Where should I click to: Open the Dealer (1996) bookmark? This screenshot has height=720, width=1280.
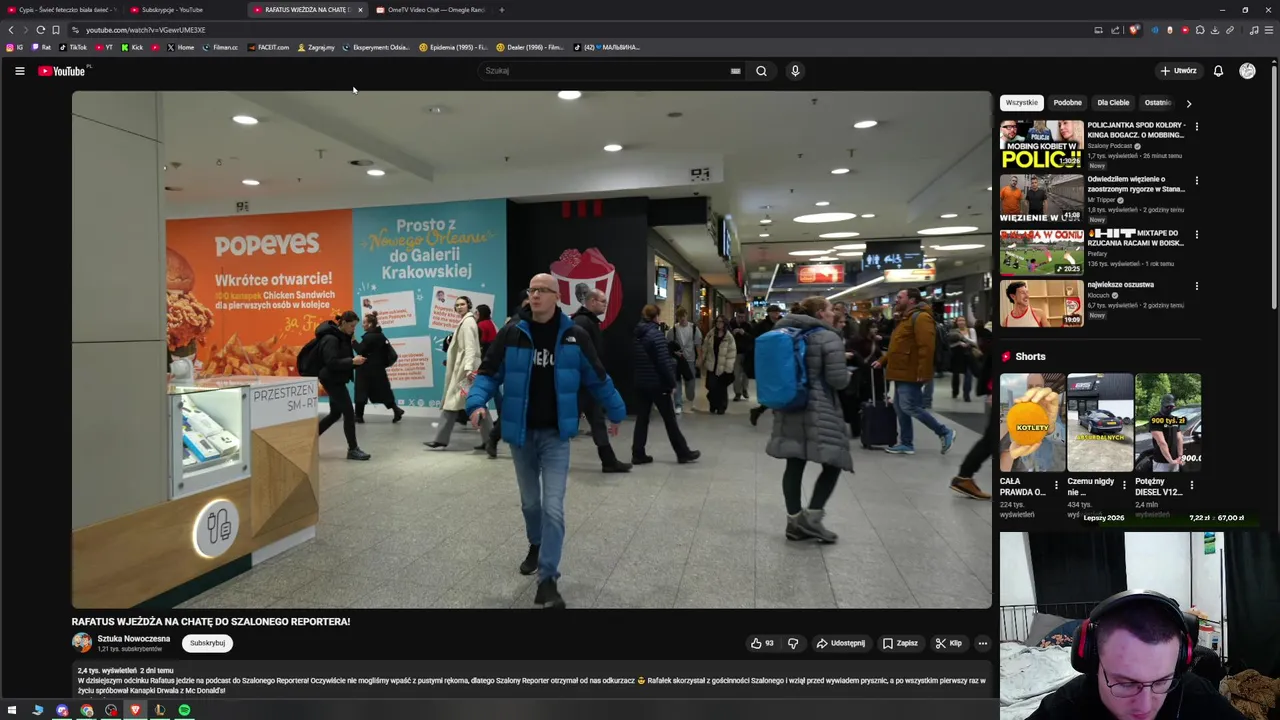pyautogui.click(x=530, y=47)
